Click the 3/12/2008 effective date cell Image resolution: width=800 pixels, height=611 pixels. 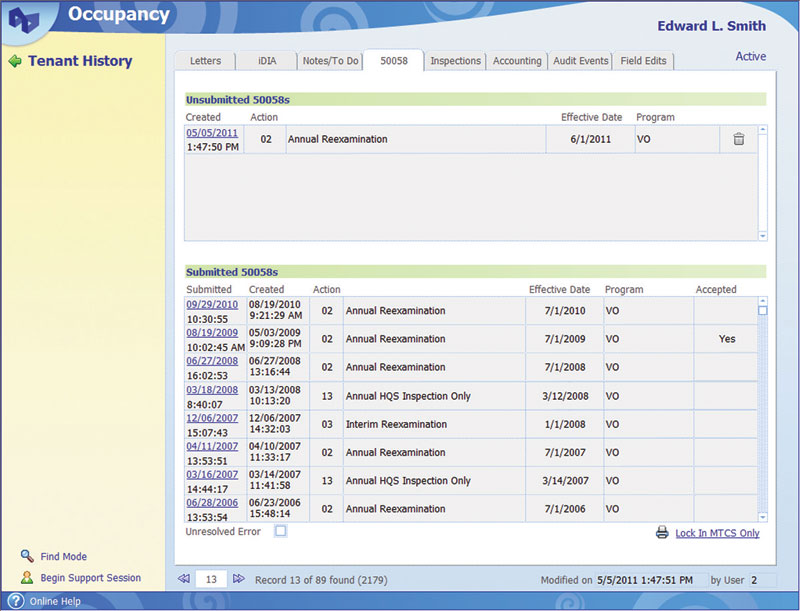pos(564,396)
